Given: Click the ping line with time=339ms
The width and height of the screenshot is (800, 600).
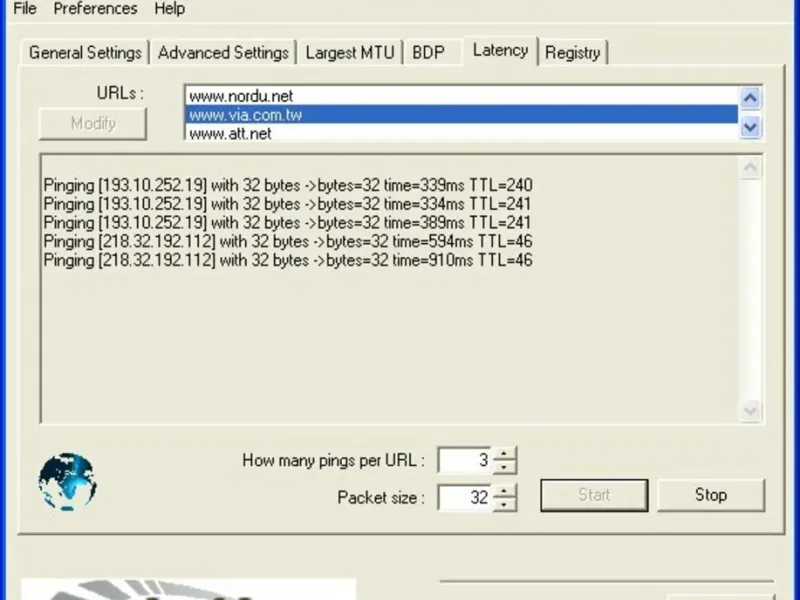Looking at the screenshot, I should [288, 185].
